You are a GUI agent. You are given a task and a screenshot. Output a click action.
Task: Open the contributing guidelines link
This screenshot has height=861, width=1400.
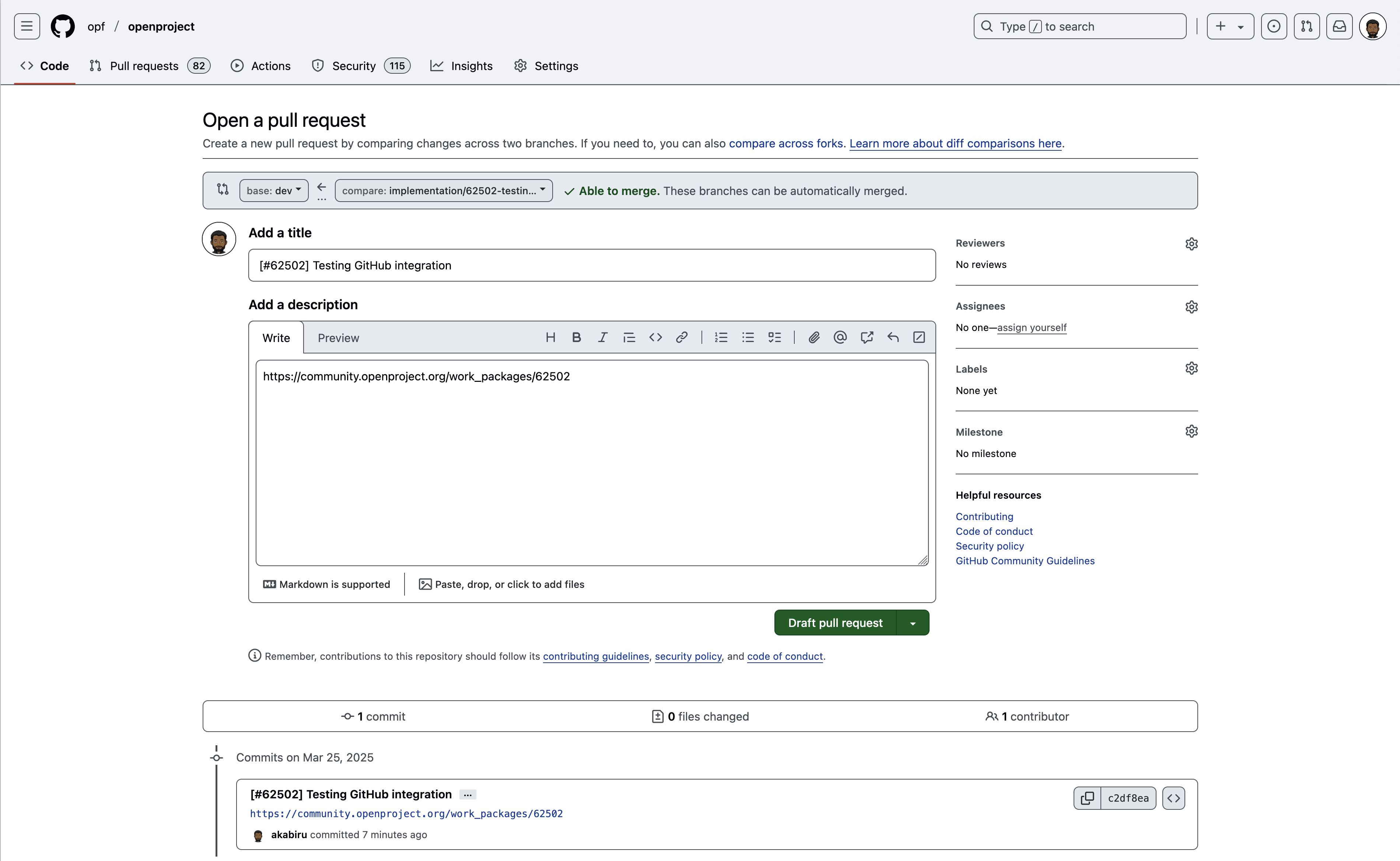point(596,656)
